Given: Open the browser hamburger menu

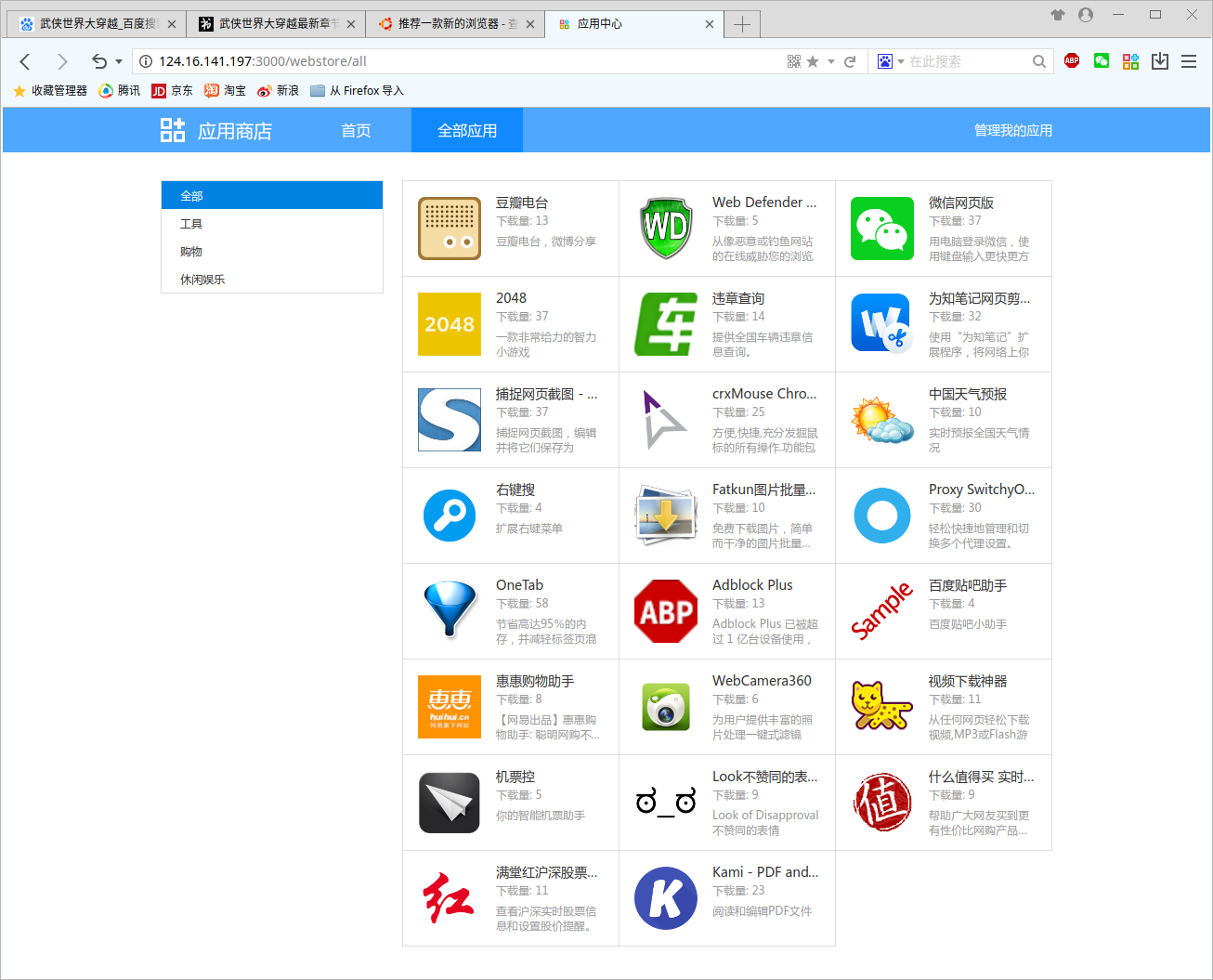Looking at the screenshot, I should 1189,61.
